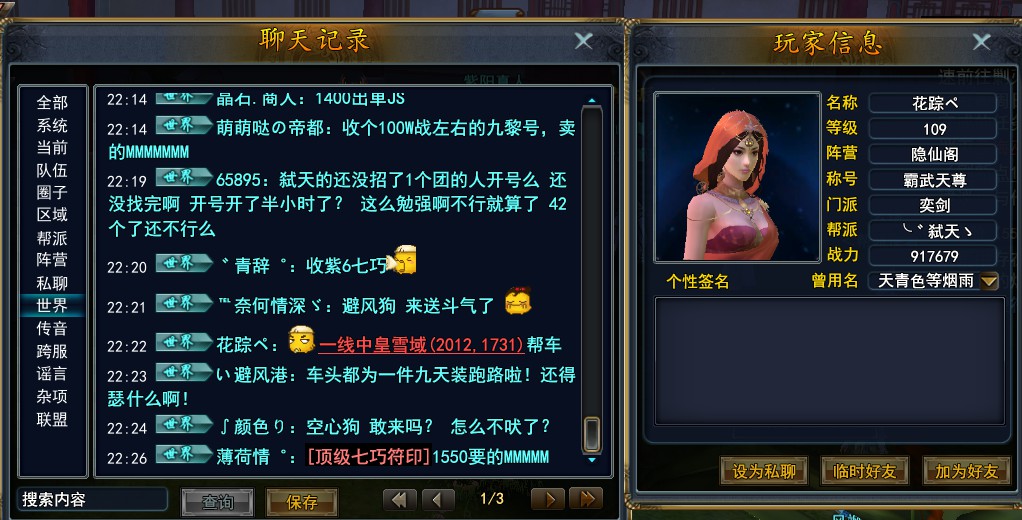
Task: Open the 帮派 chat channel
Action: point(52,238)
